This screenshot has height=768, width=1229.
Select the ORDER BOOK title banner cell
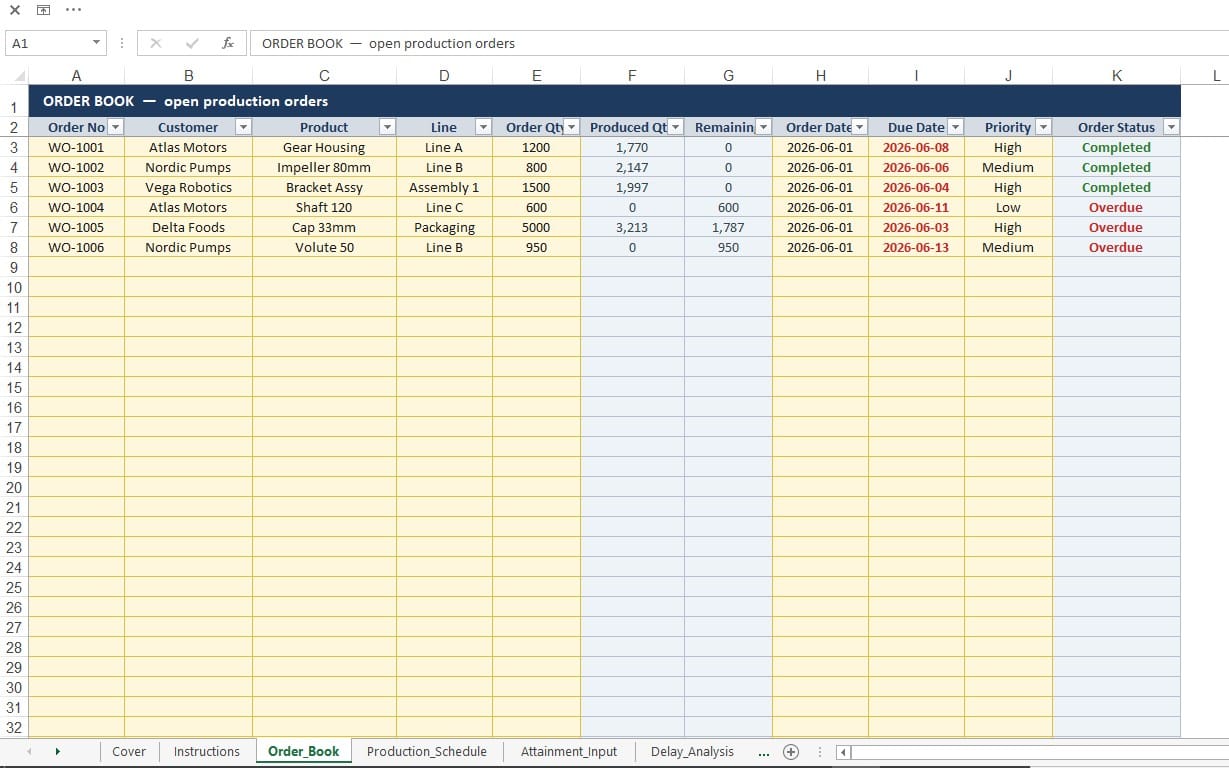[605, 101]
